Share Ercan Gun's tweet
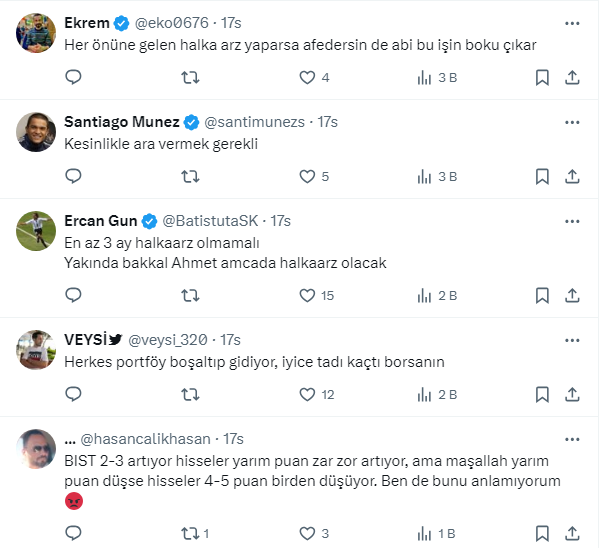The image size is (615, 548). pyautogui.click(x=572, y=295)
